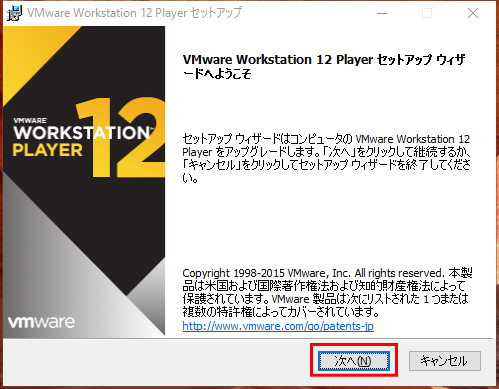Click the white WORKSTATION logo text

82,133
